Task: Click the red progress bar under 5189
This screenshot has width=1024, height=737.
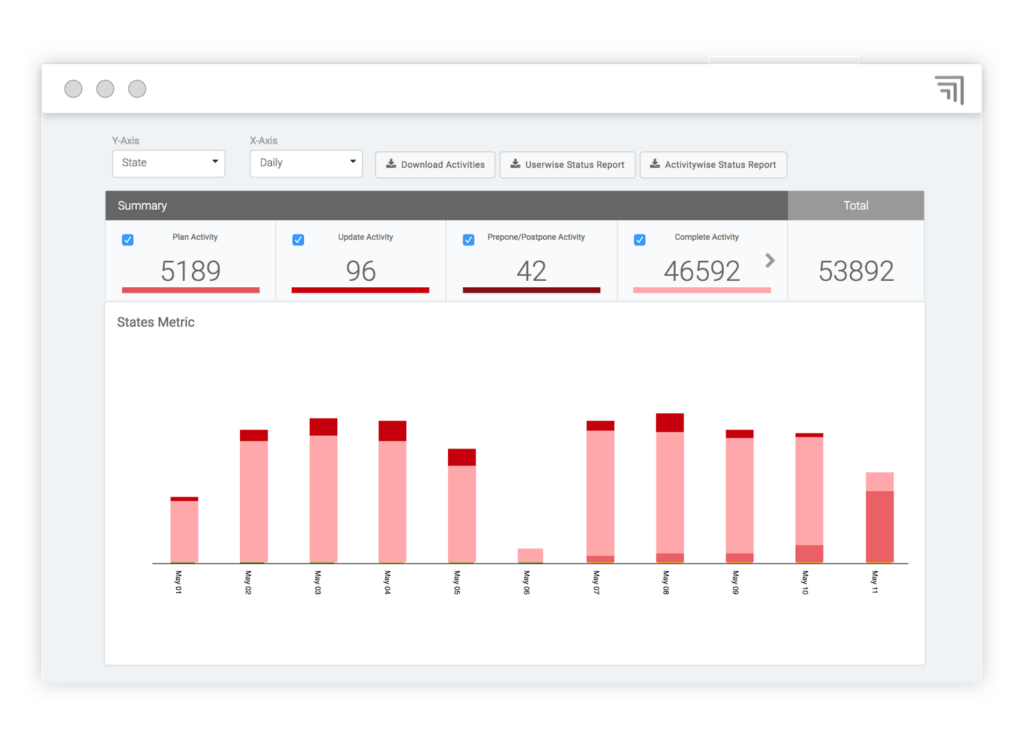Action: 190,291
